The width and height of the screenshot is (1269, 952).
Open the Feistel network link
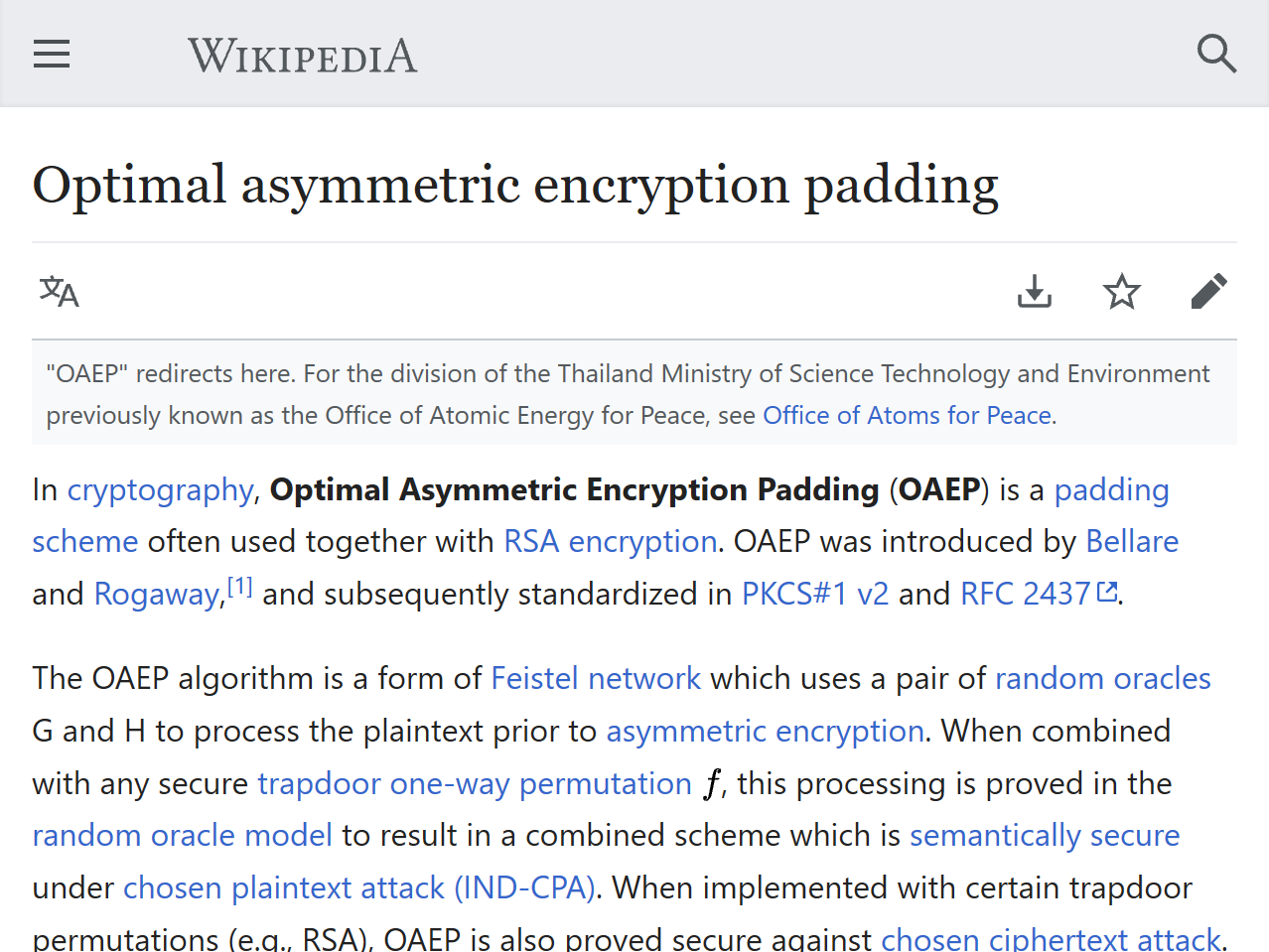point(596,678)
